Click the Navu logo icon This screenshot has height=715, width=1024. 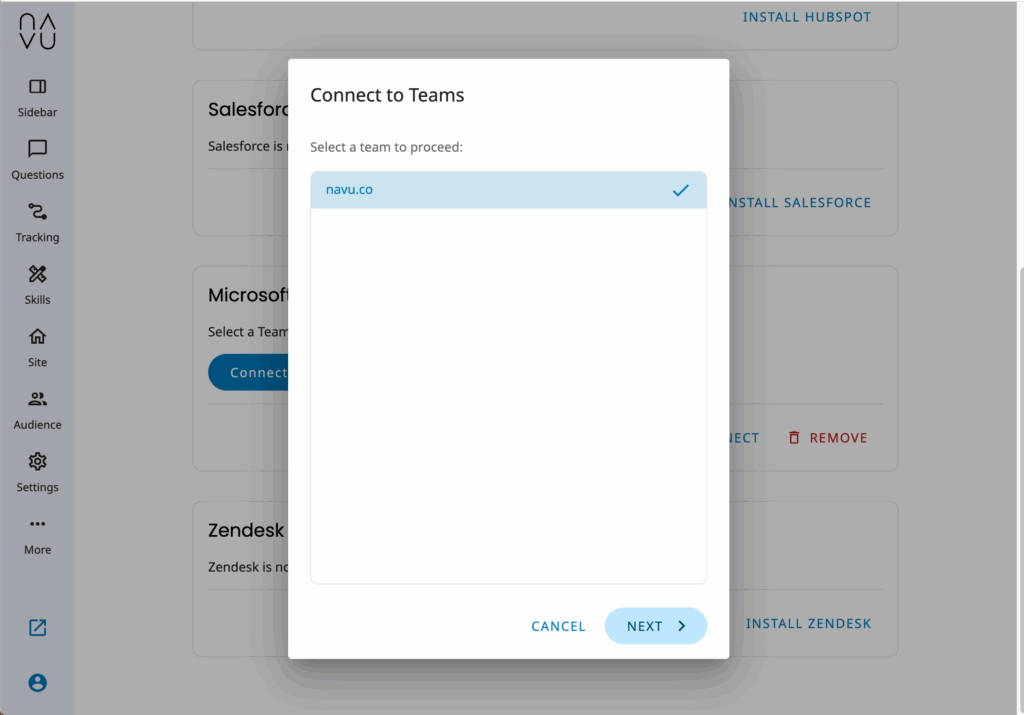coord(37,32)
